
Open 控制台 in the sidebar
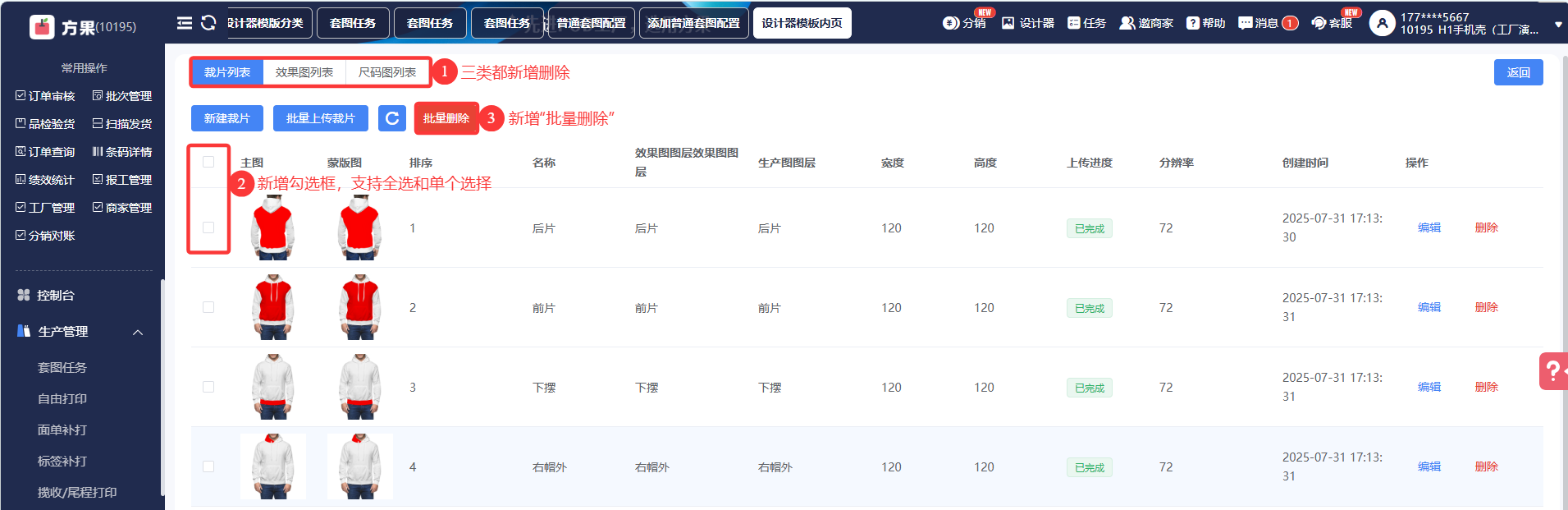click(x=55, y=295)
